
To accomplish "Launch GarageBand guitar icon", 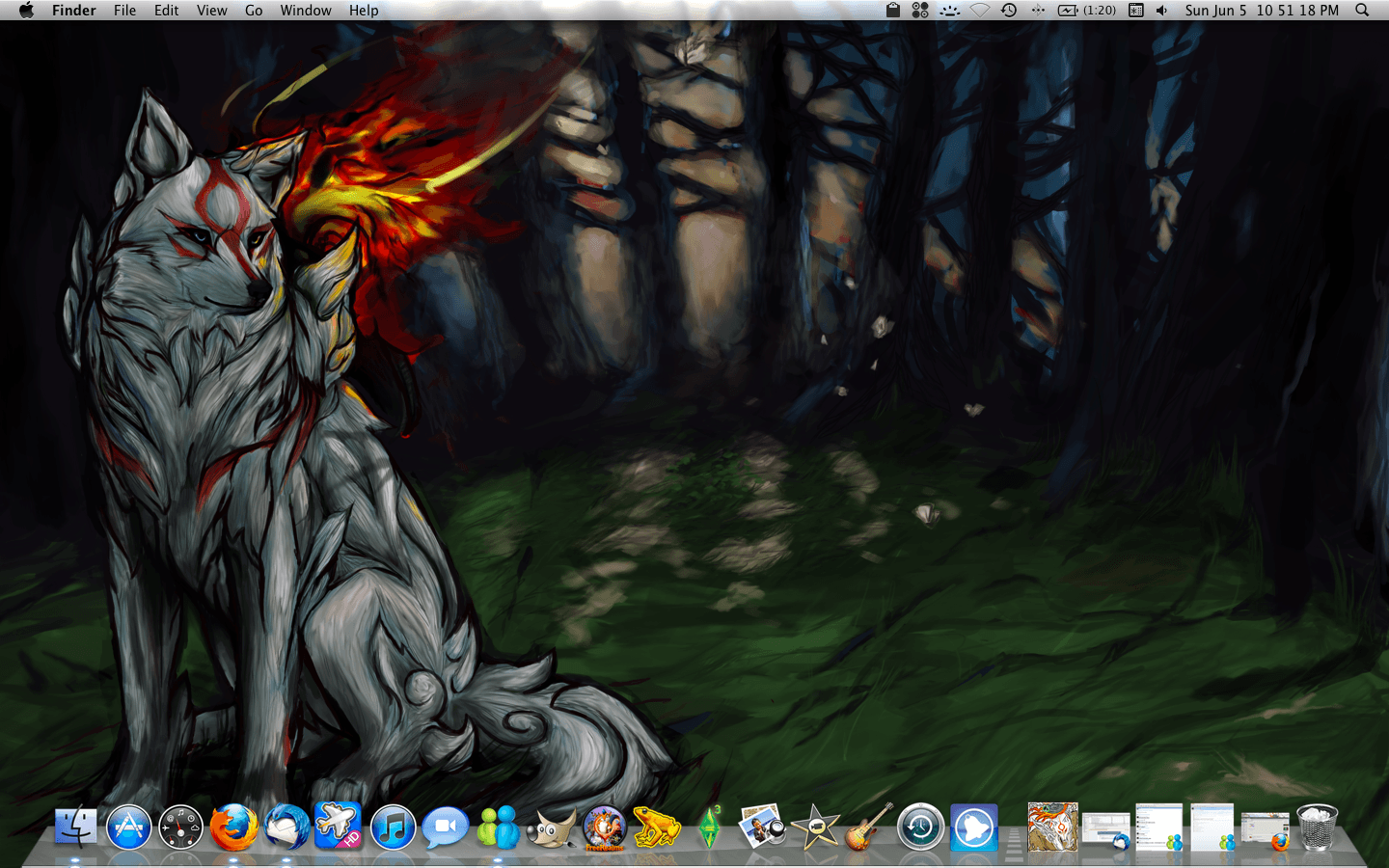I will (x=868, y=827).
